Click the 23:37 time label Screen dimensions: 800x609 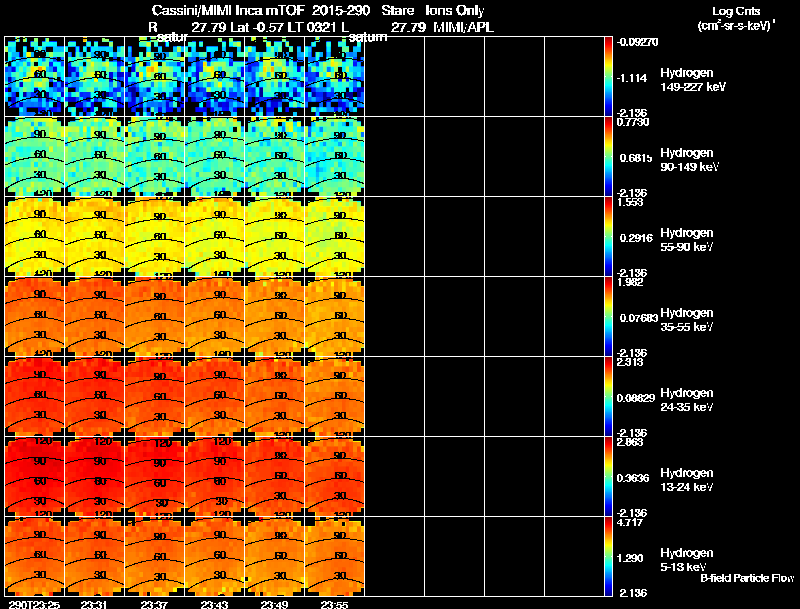pos(154,604)
